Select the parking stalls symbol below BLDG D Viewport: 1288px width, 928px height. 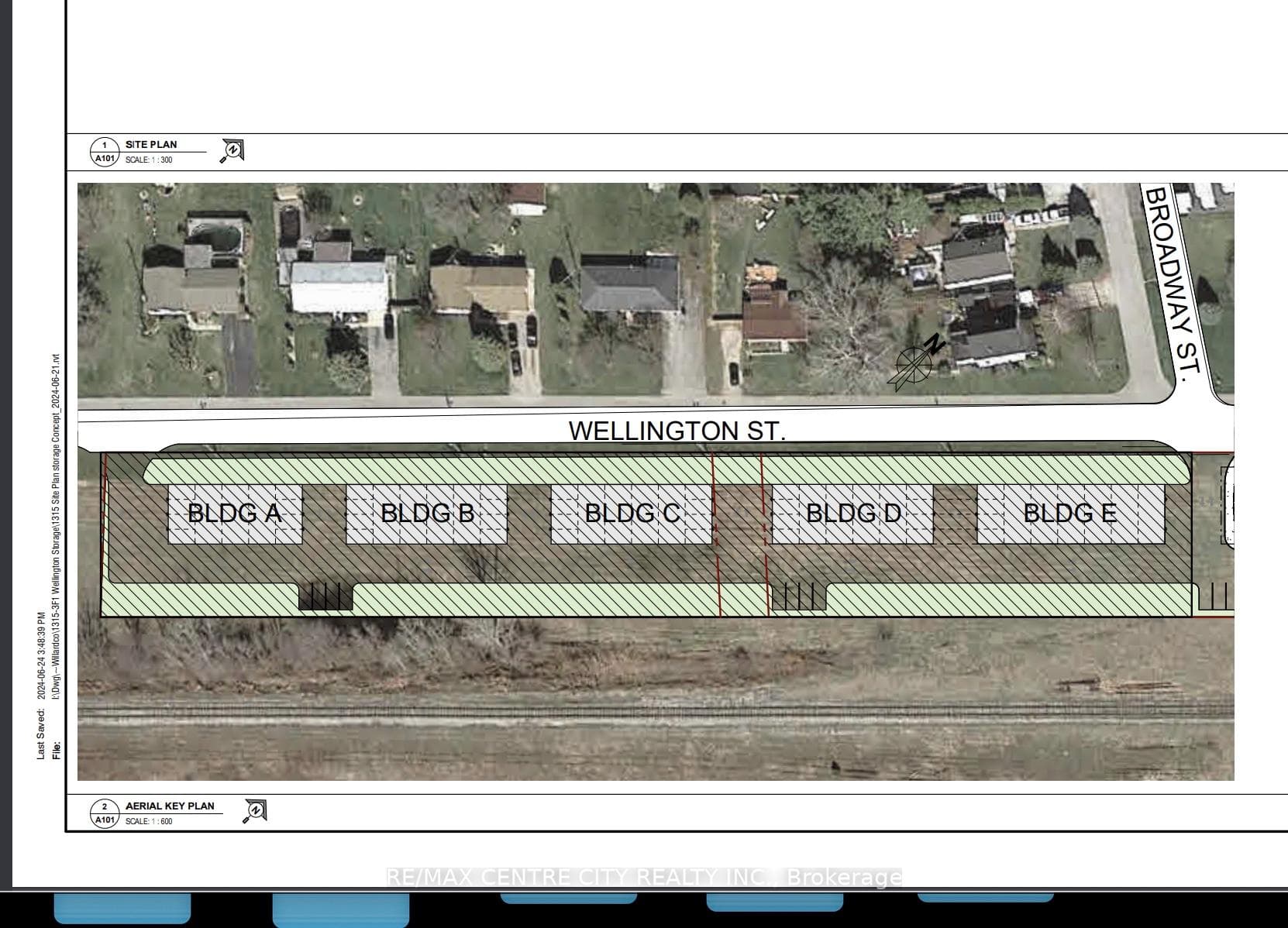click(x=799, y=596)
